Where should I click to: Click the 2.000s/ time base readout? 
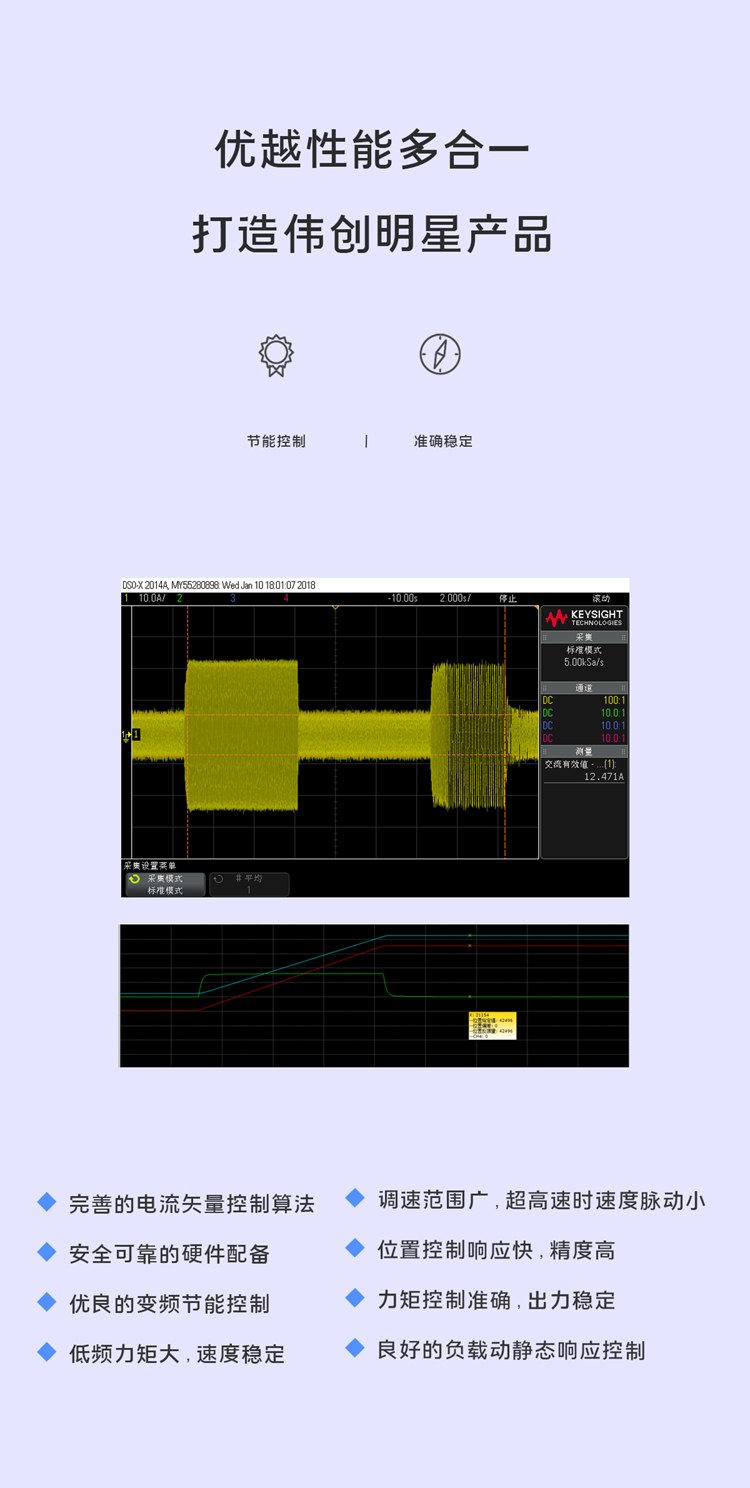pyautogui.click(x=455, y=598)
